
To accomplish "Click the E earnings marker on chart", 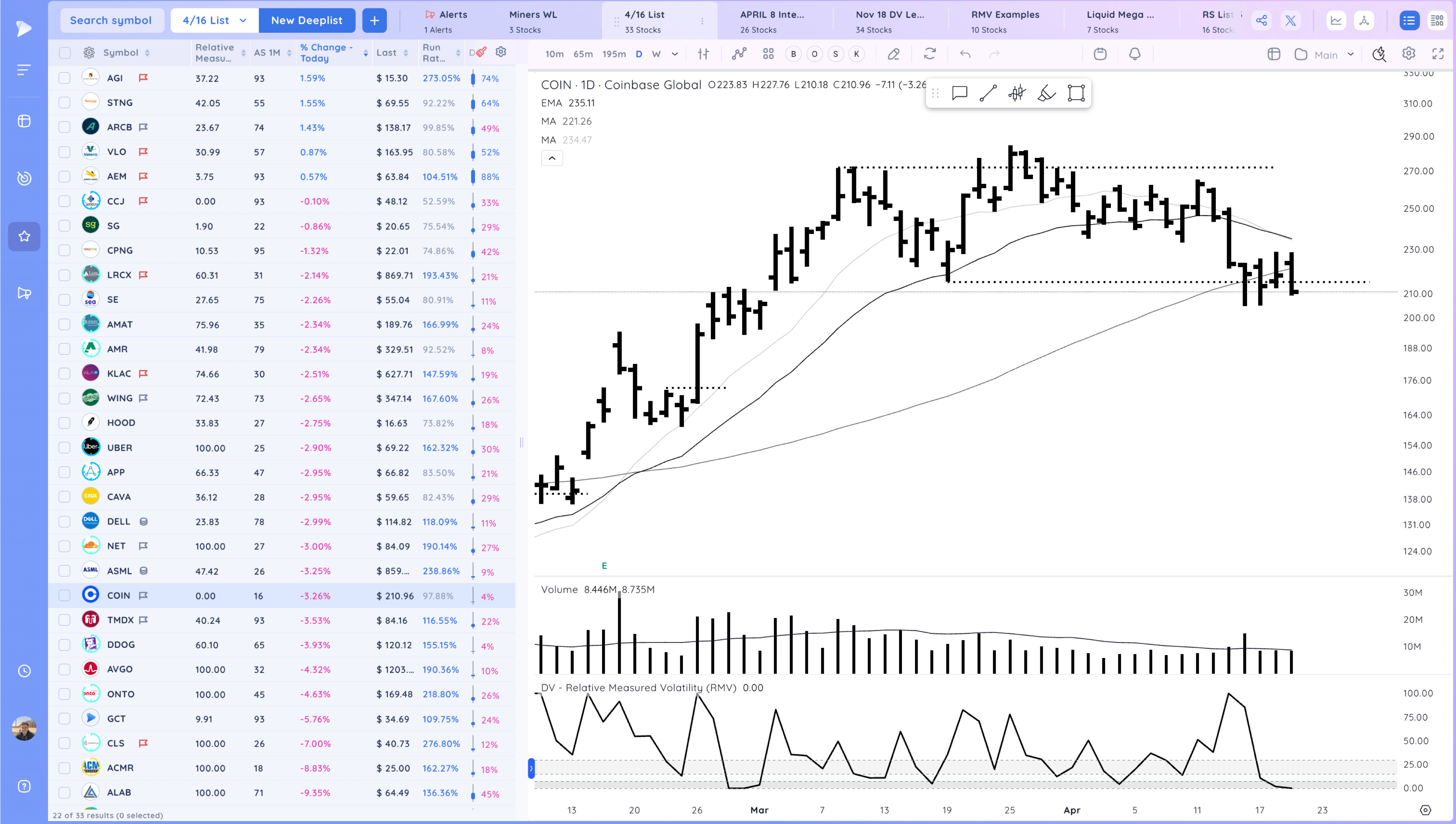I will click(x=604, y=565).
